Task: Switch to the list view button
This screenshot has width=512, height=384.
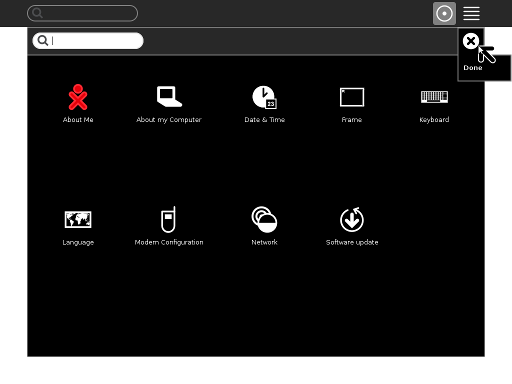Action: pyautogui.click(x=471, y=13)
